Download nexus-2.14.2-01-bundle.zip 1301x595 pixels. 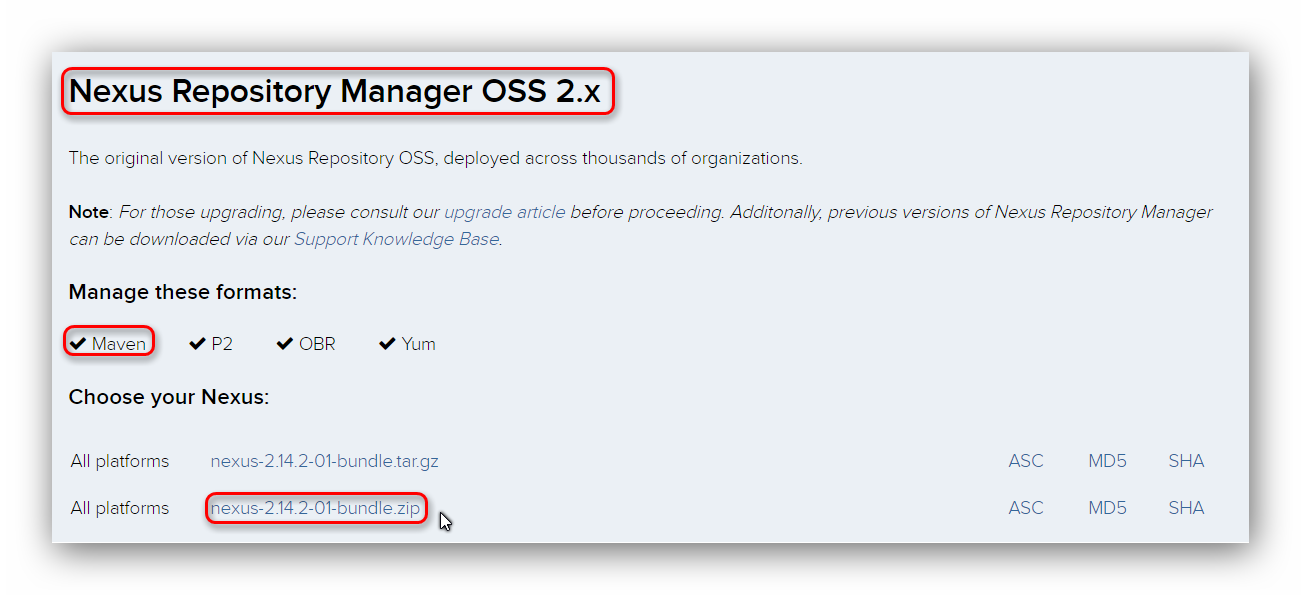(x=315, y=508)
